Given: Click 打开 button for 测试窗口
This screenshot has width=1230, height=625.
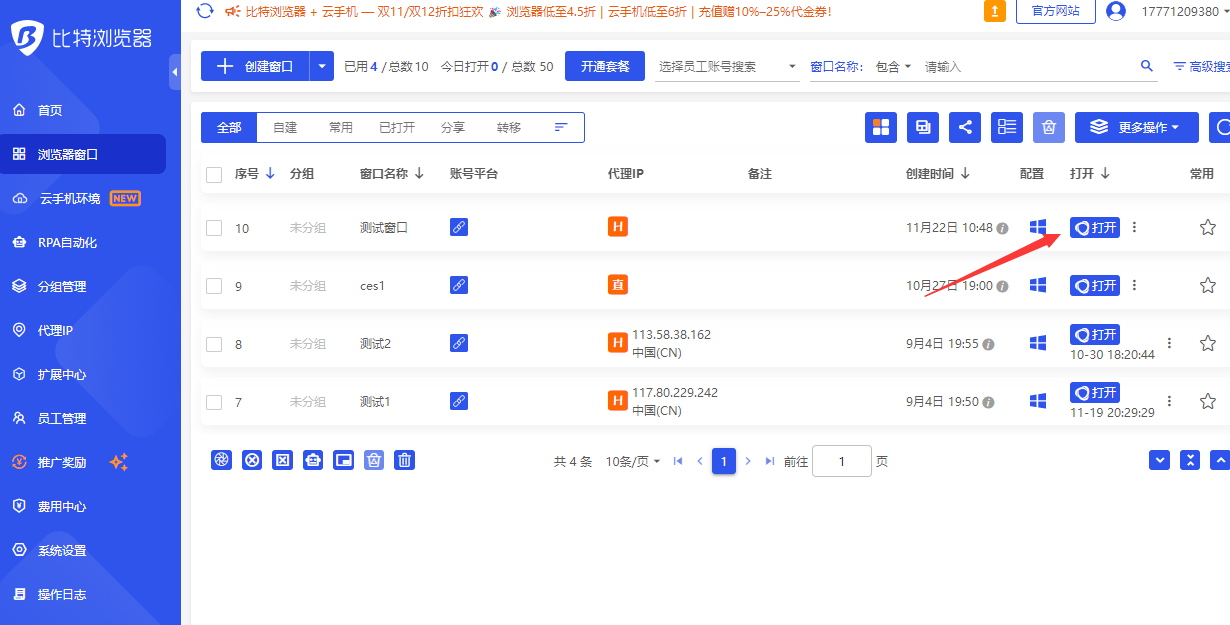Looking at the screenshot, I should coord(1095,228).
